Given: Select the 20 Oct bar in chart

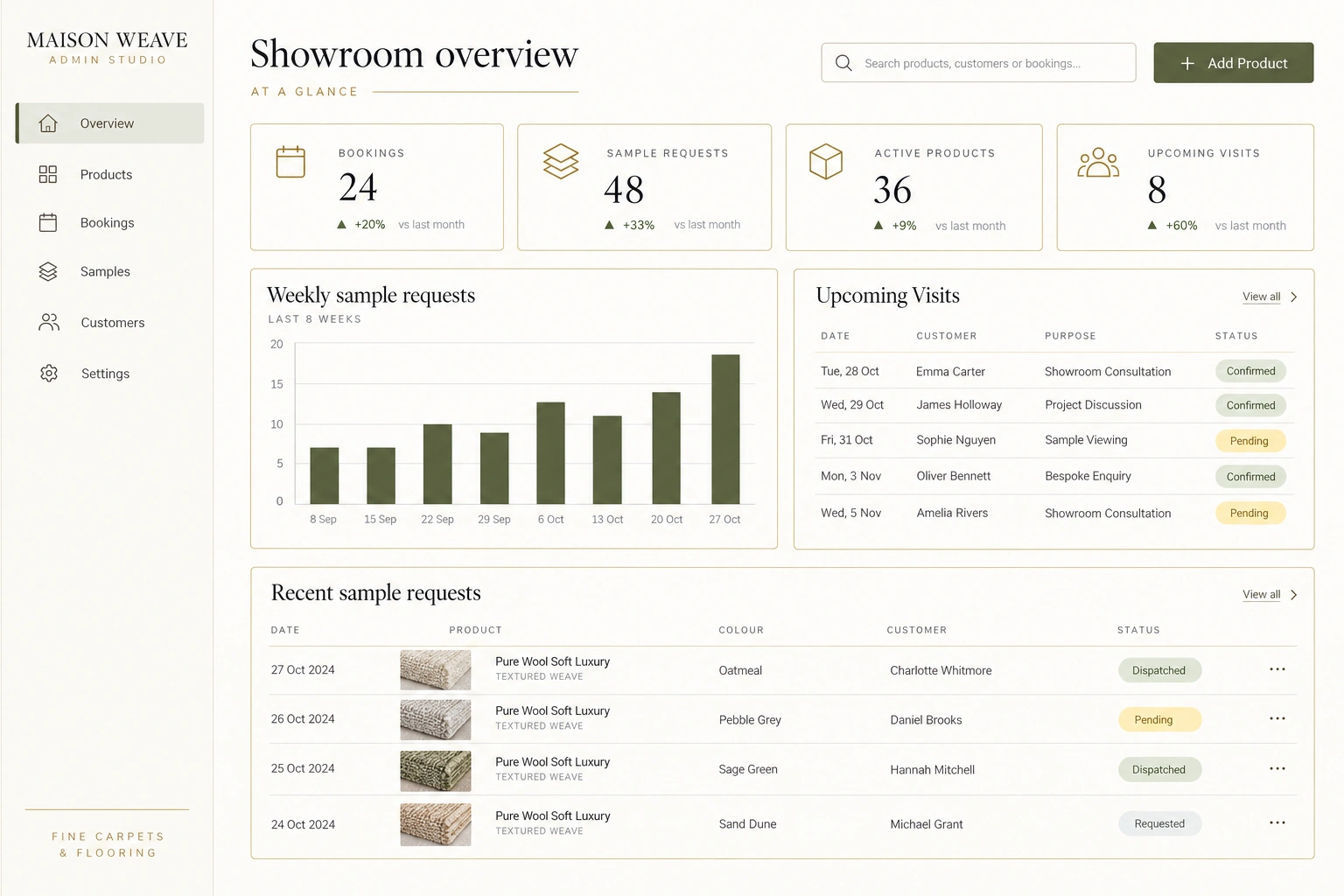Looking at the screenshot, I should 667,448.
